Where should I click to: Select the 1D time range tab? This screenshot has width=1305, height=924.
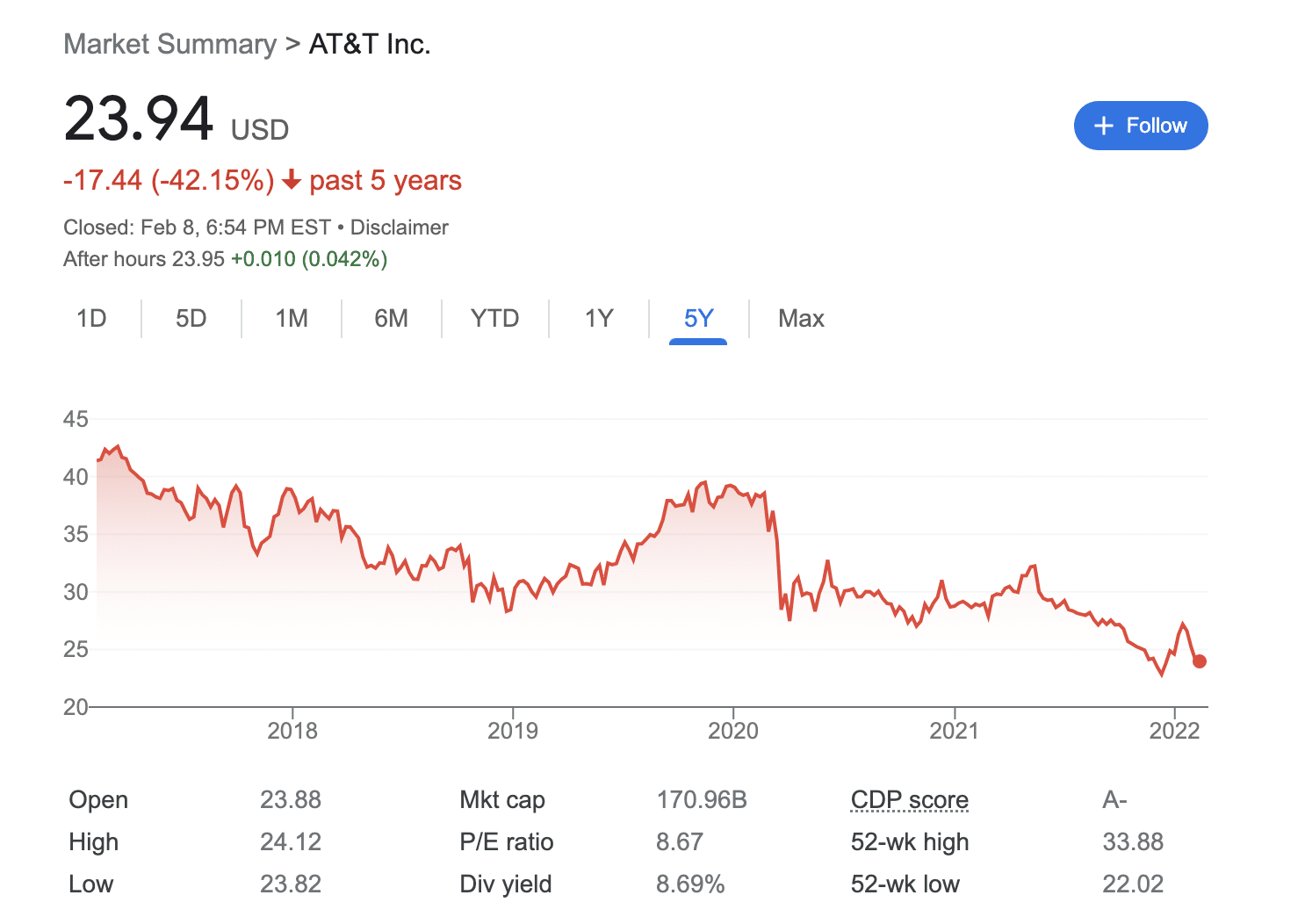click(91, 318)
